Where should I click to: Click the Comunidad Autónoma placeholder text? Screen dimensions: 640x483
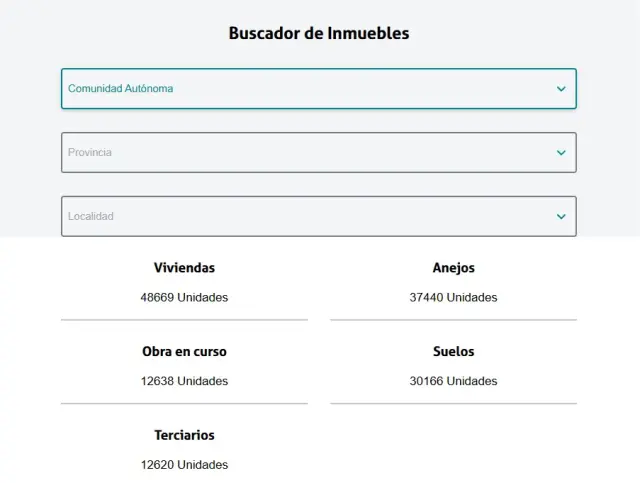[x=120, y=89]
